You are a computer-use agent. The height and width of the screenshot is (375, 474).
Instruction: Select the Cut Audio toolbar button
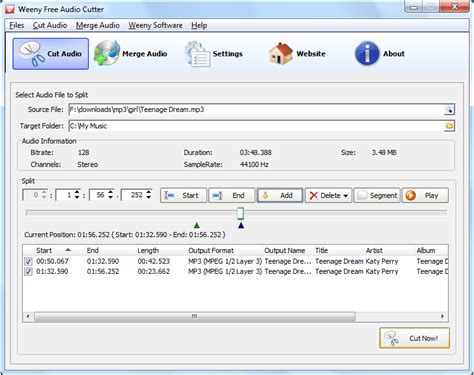[x=51, y=54]
